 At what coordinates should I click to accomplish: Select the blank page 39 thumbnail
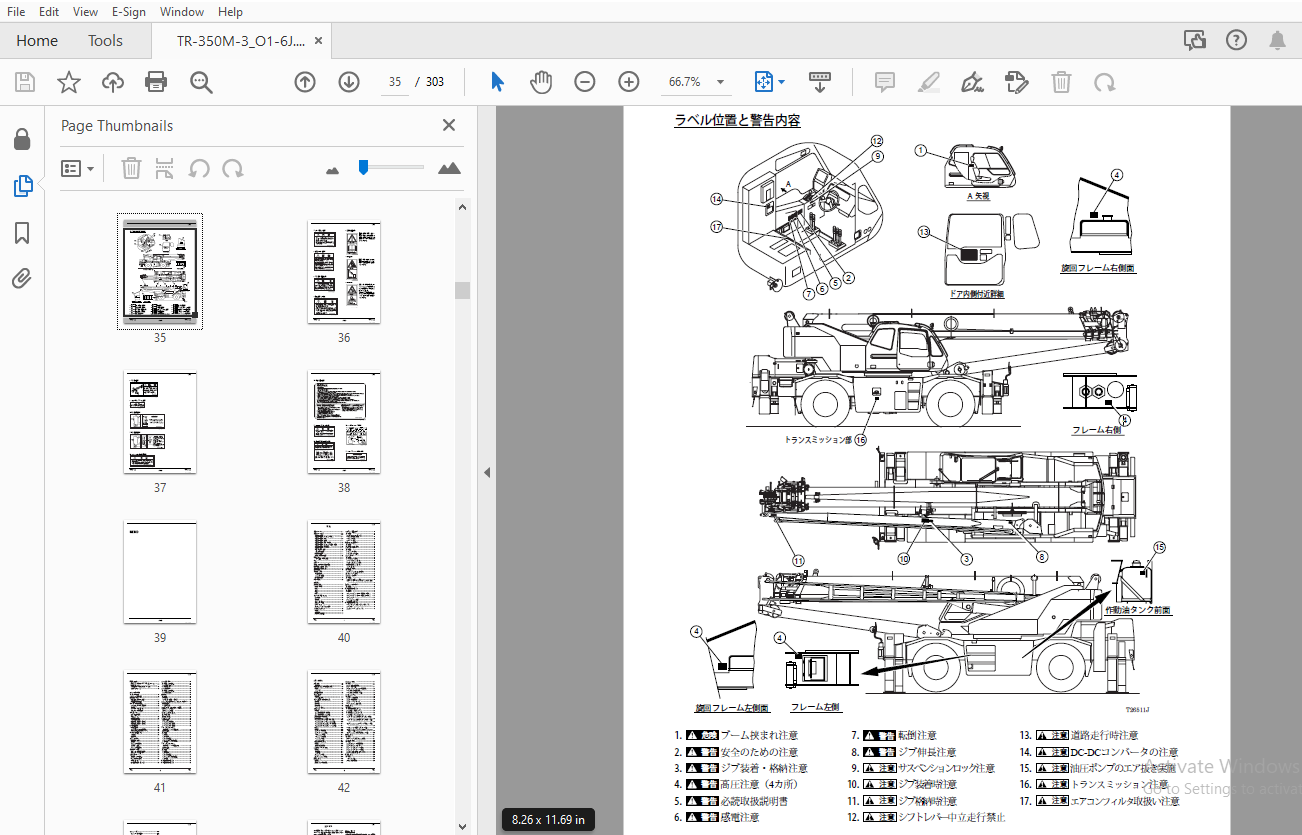(160, 573)
